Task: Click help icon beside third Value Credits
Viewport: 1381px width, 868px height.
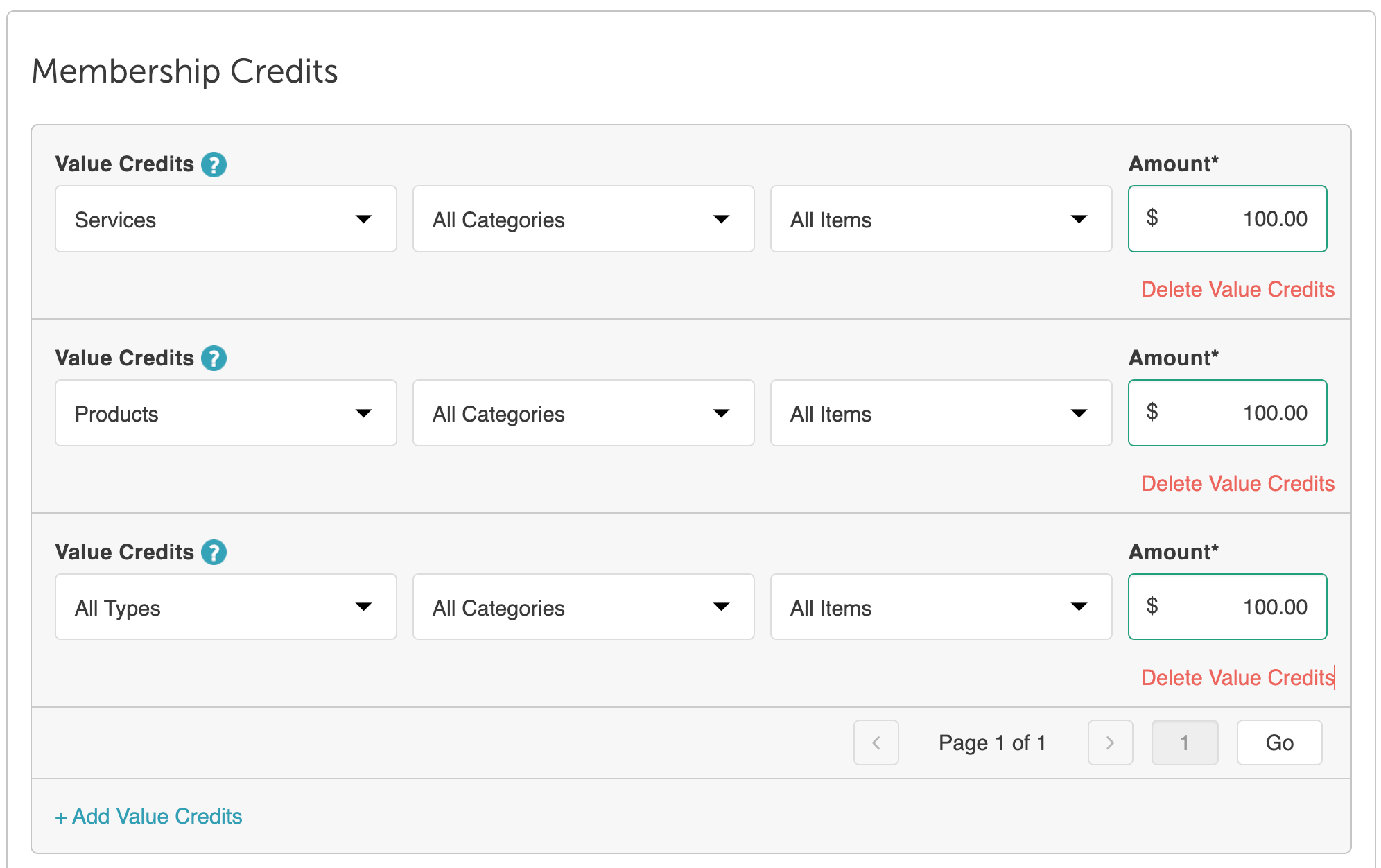Action: pyautogui.click(x=214, y=553)
